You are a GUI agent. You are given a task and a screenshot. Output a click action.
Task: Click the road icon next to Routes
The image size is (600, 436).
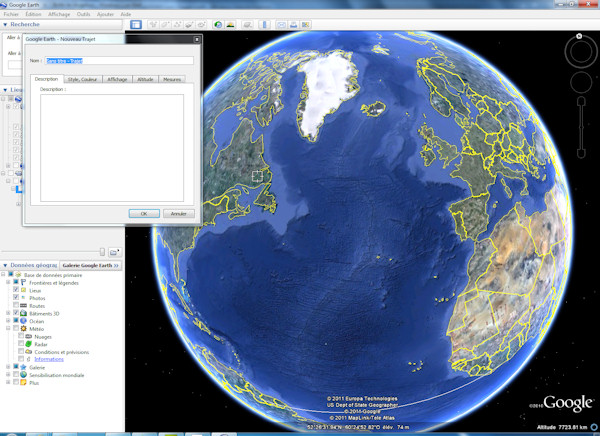[23, 305]
